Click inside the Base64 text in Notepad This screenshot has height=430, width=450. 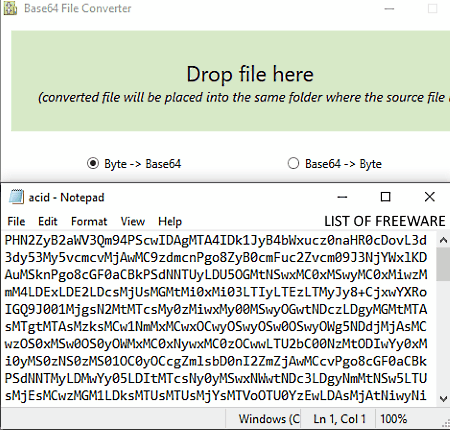[x=216, y=318]
